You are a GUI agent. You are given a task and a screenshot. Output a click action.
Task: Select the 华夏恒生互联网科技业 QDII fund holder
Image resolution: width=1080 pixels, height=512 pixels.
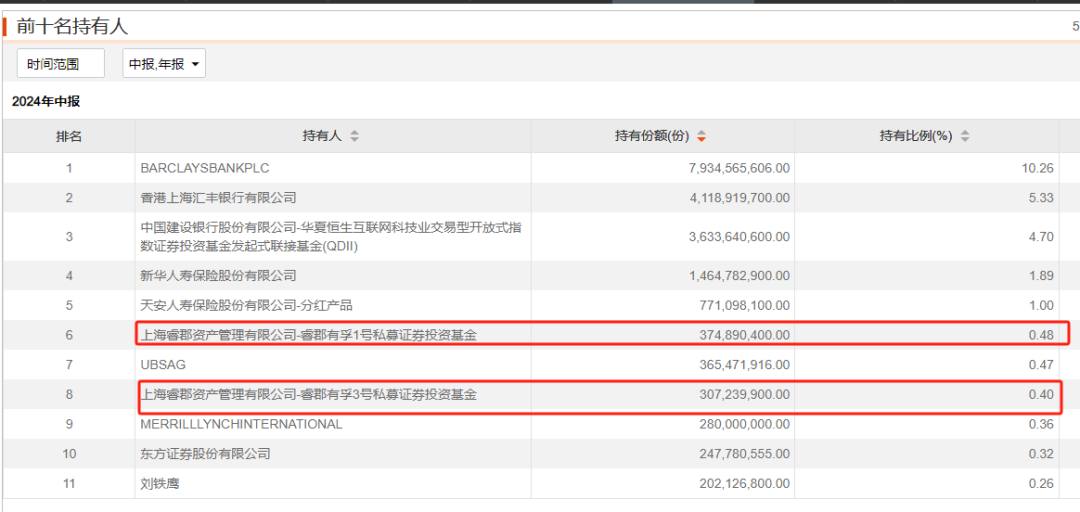[x=331, y=236]
